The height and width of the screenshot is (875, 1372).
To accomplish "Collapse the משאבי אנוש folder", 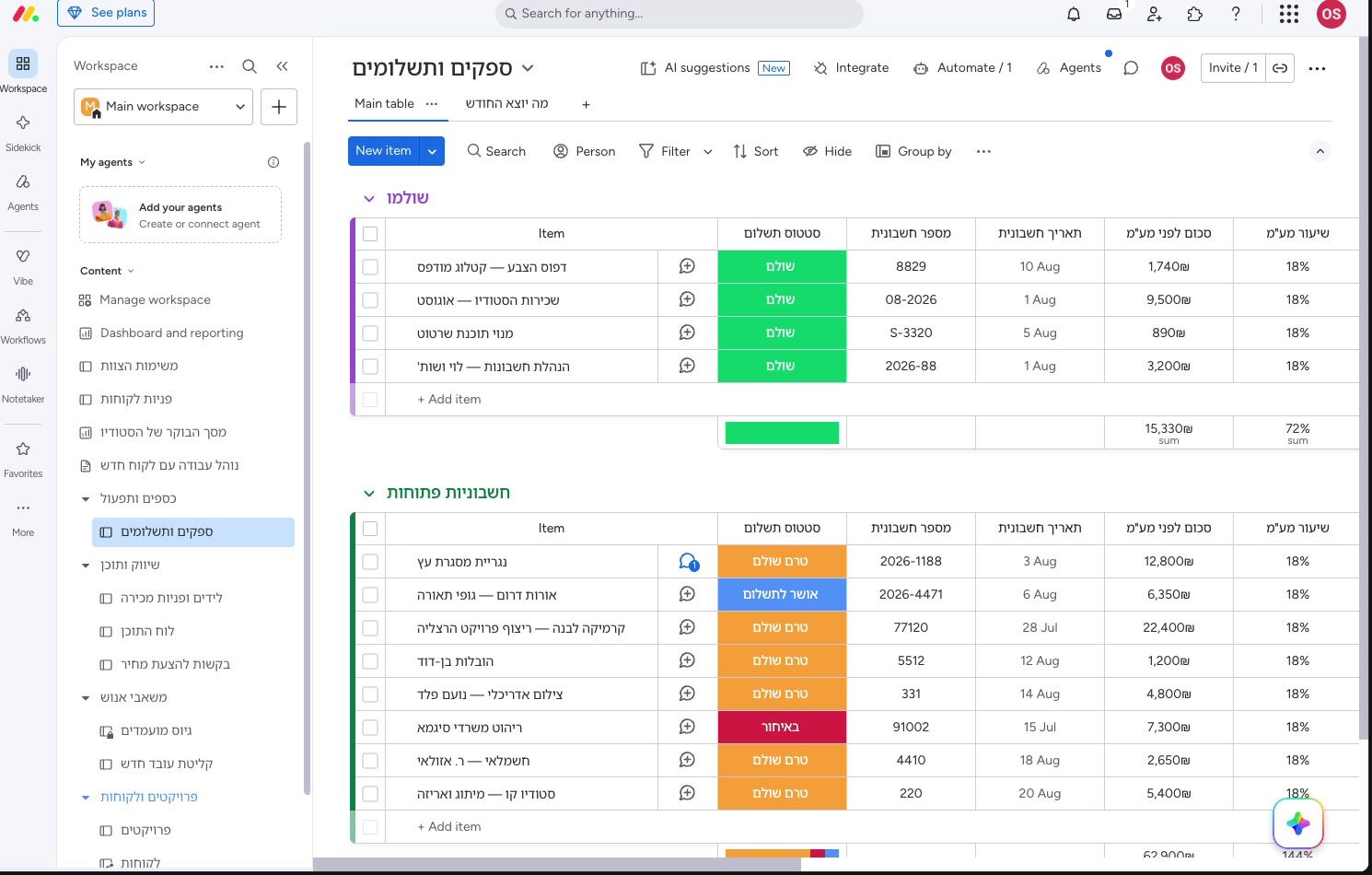I will pyautogui.click(x=86, y=698).
